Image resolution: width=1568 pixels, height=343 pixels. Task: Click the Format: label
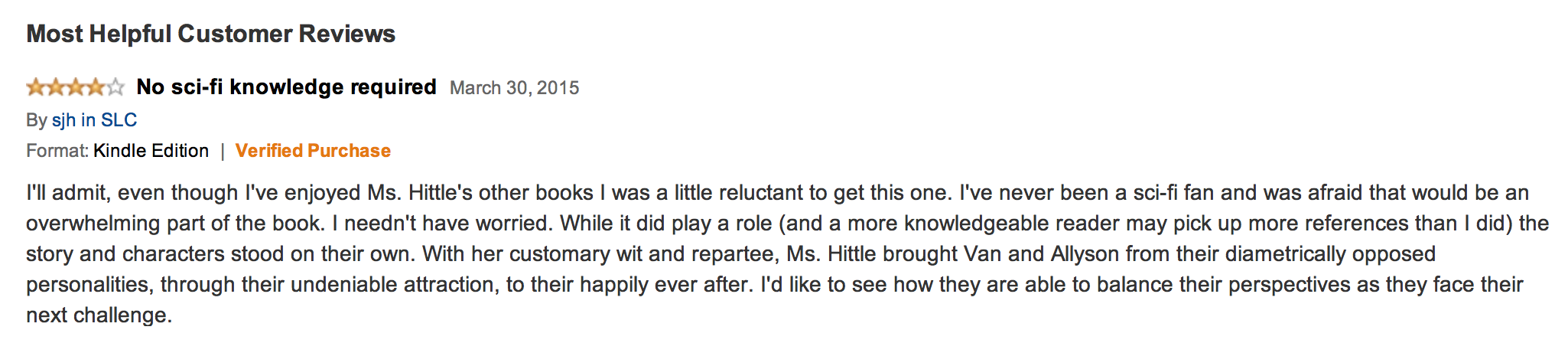57,151
